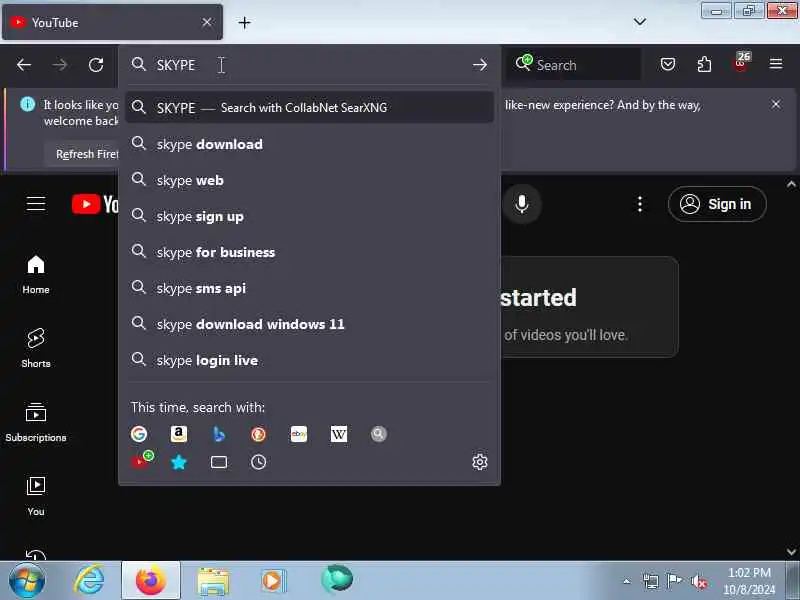Click the YouTube logo
The width and height of the screenshot is (800, 600).
[95, 204]
